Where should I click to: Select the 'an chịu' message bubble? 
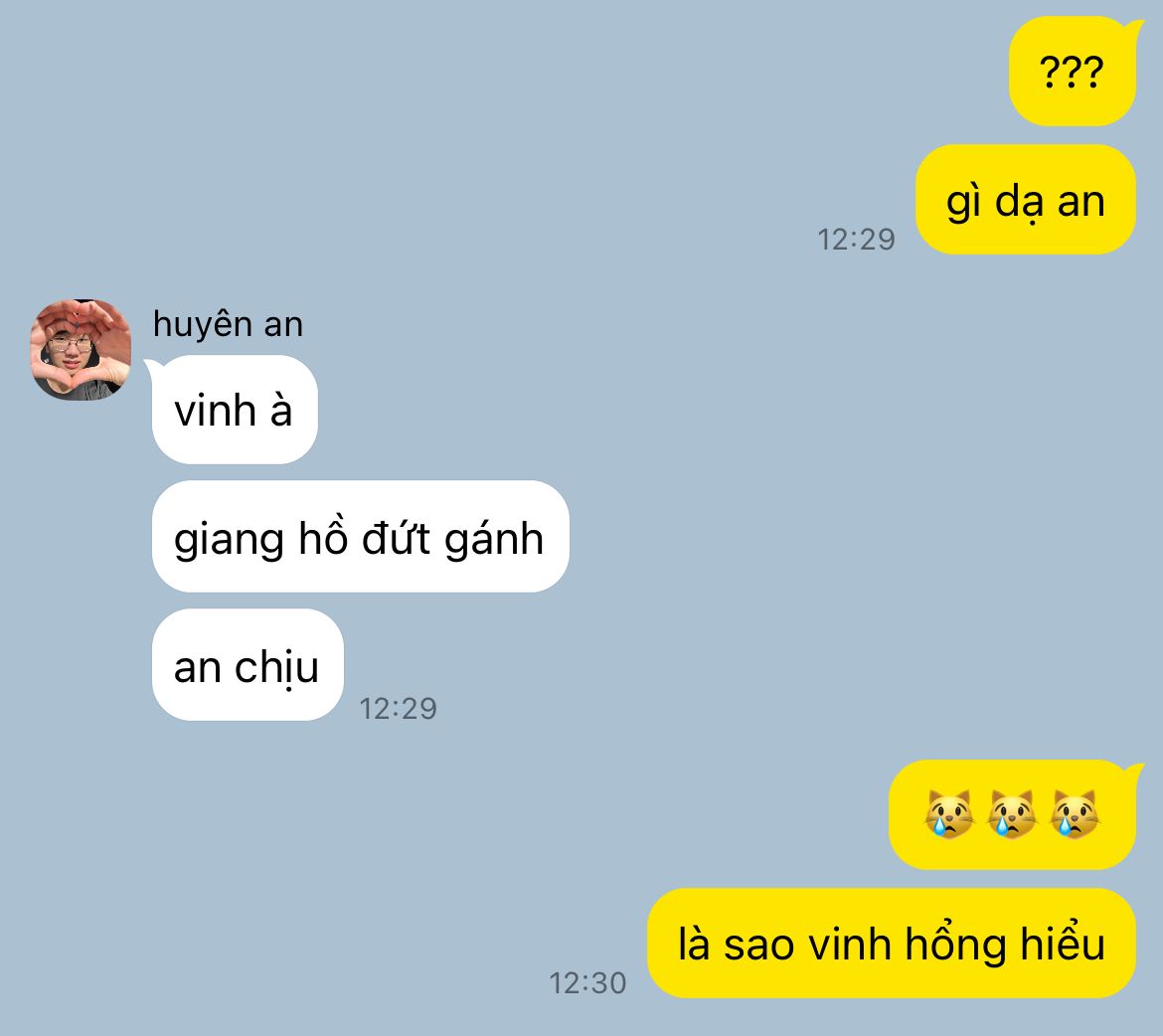point(248,665)
